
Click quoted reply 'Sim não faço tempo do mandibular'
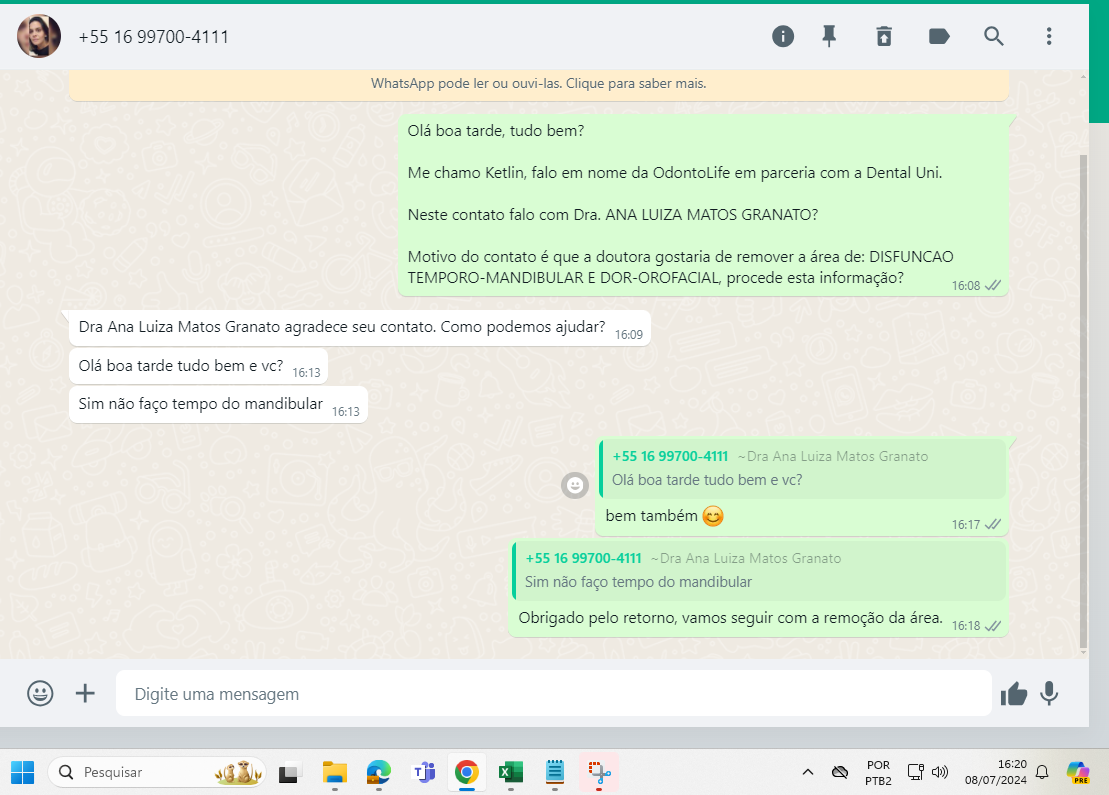click(x=758, y=570)
